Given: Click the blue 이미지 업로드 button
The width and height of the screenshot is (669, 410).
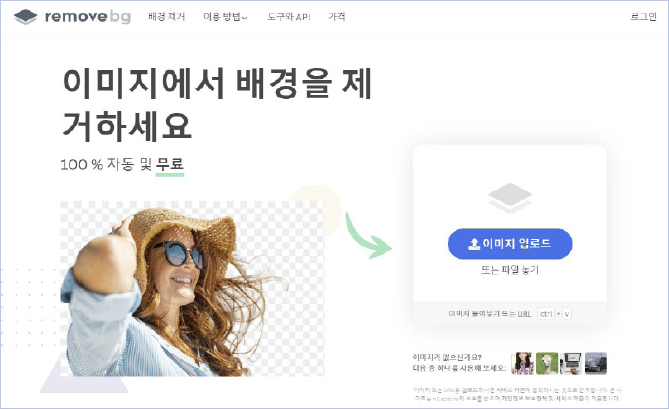Looking at the screenshot, I should (510, 244).
